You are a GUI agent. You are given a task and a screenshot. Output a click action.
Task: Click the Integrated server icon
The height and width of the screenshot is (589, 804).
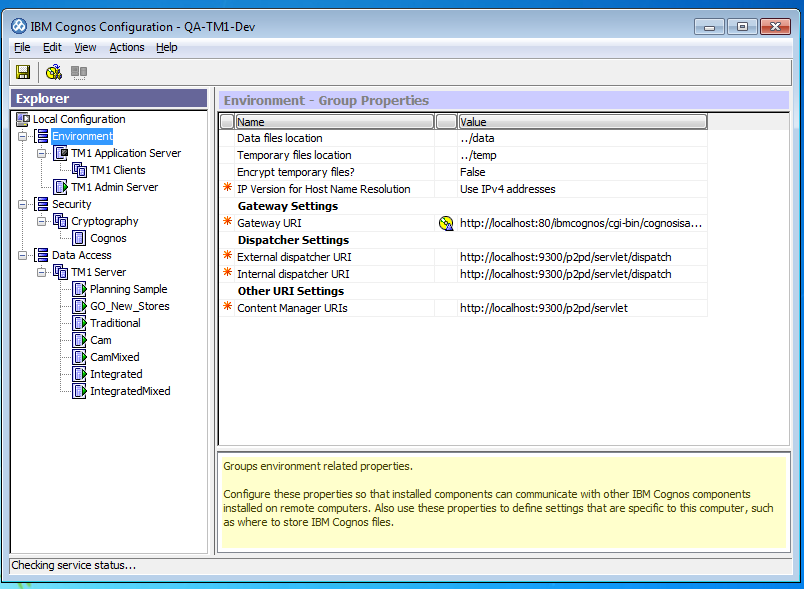[79, 374]
